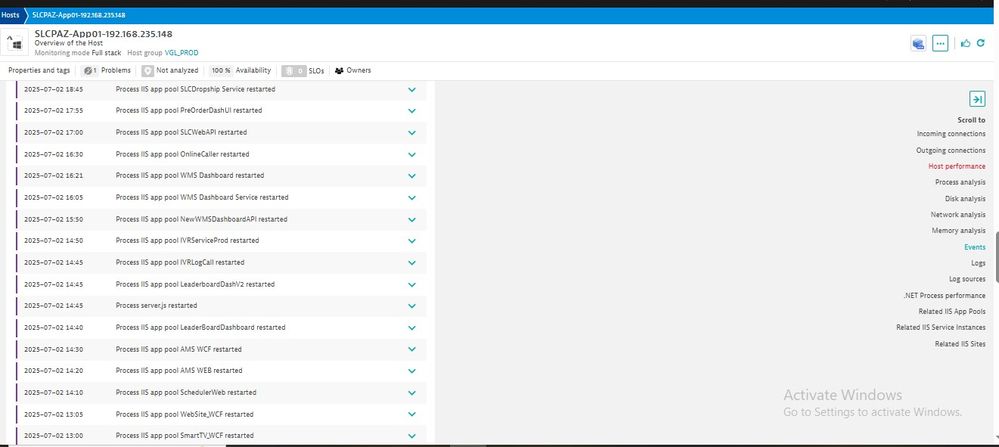Expand the AMS WEB restarted event

(411, 370)
